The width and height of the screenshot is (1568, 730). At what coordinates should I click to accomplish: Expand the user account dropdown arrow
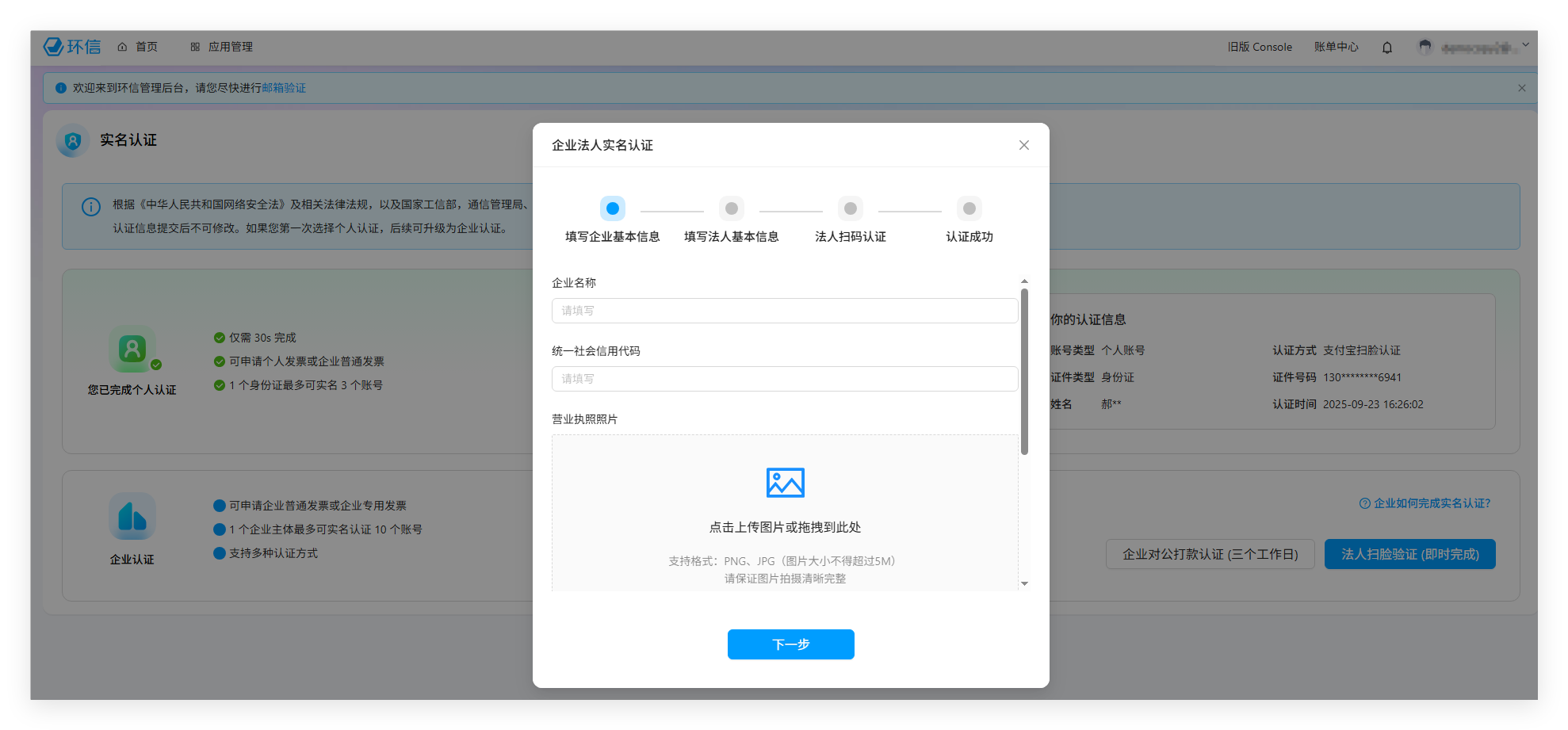click(1525, 45)
